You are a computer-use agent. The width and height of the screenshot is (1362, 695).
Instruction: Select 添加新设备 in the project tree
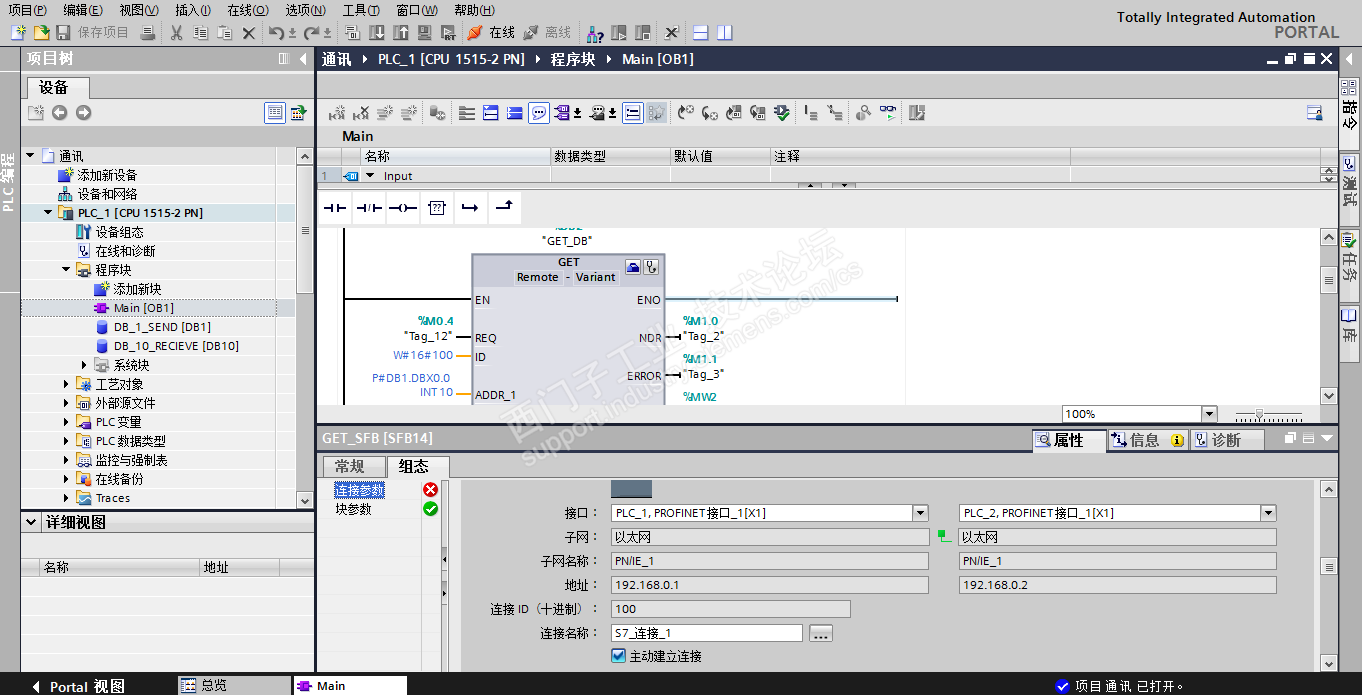[x=106, y=175]
